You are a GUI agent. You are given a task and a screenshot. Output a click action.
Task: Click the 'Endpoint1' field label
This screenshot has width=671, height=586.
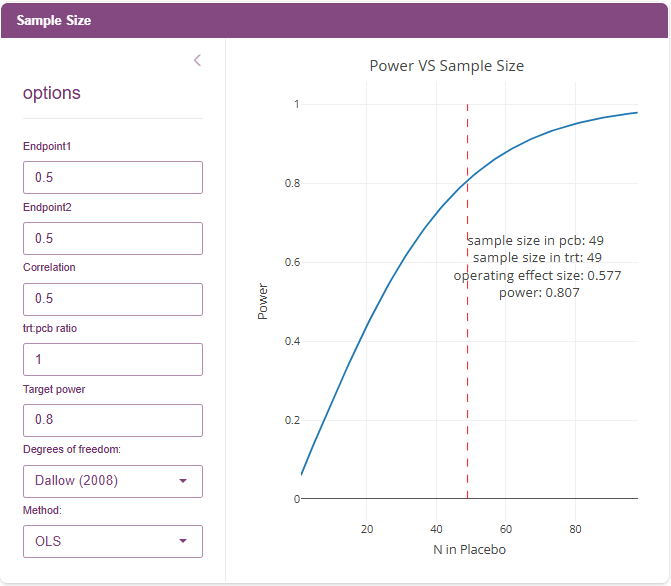[x=47, y=146]
